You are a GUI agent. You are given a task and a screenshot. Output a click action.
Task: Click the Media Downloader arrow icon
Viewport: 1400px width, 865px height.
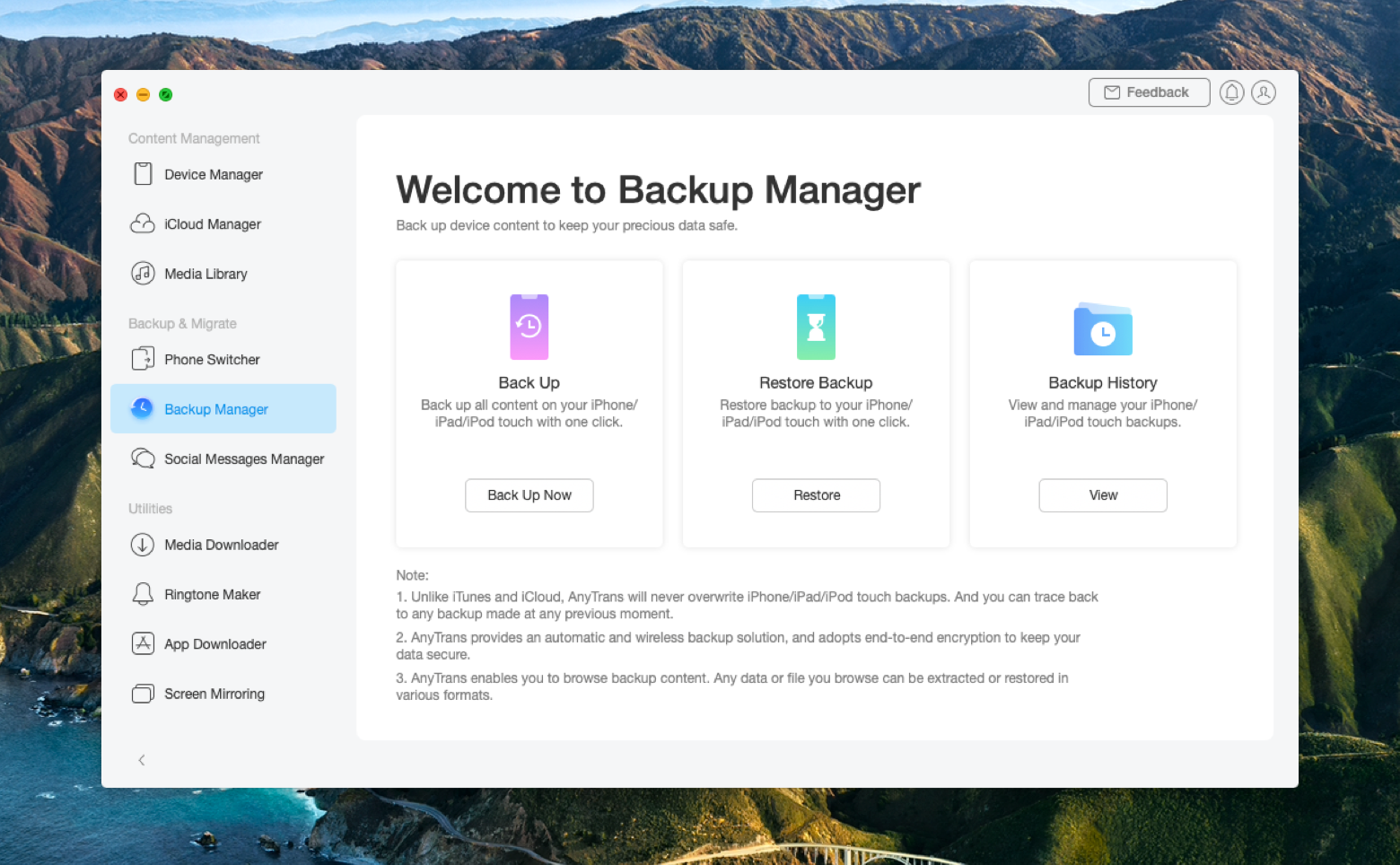coord(143,545)
